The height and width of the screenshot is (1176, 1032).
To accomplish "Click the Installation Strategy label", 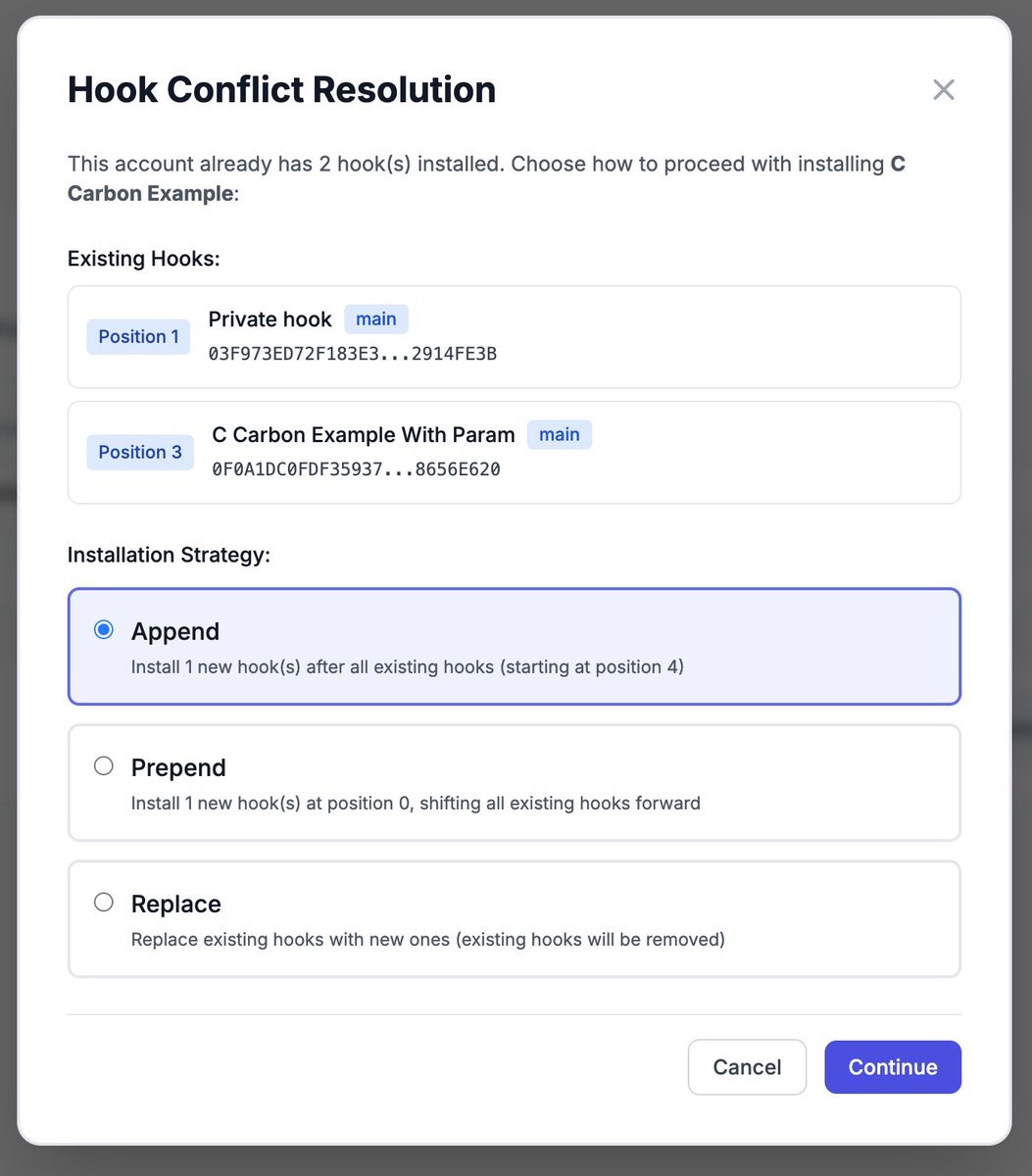I will (x=169, y=556).
